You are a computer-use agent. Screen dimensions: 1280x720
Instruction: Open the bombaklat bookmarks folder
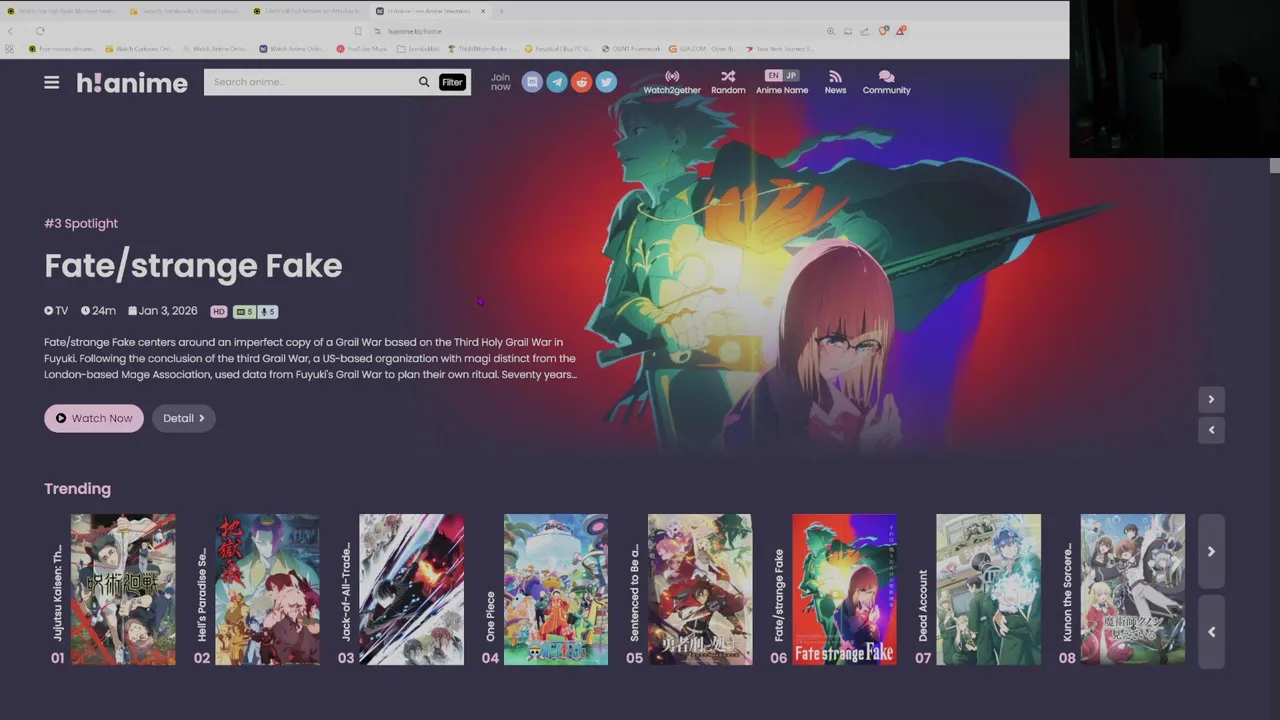point(418,48)
